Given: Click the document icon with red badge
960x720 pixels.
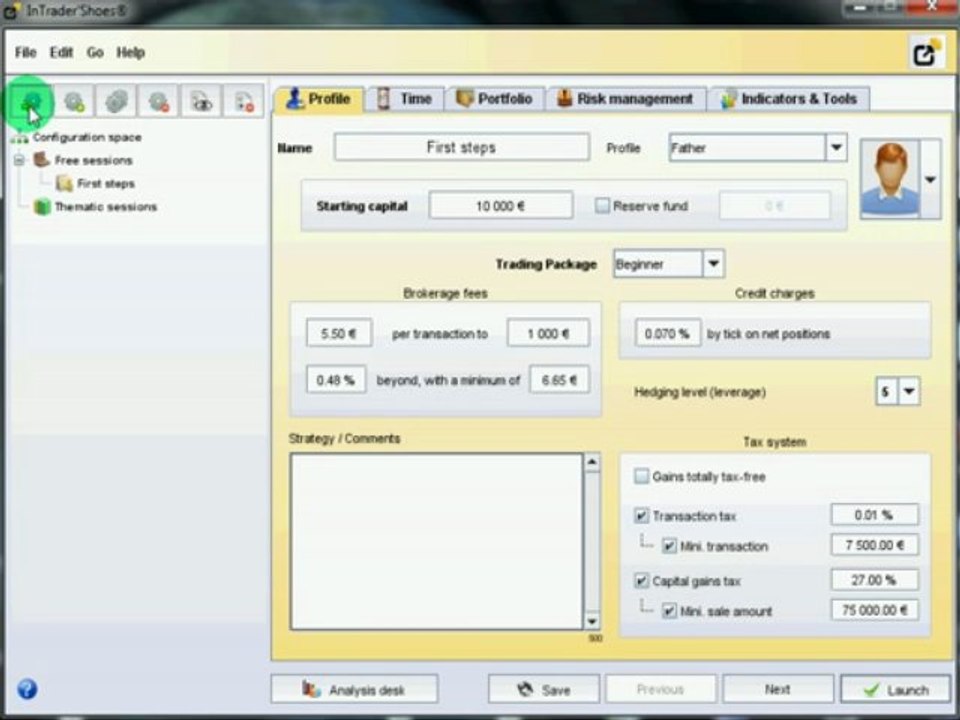Looking at the screenshot, I should pyautogui.click(x=244, y=102).
